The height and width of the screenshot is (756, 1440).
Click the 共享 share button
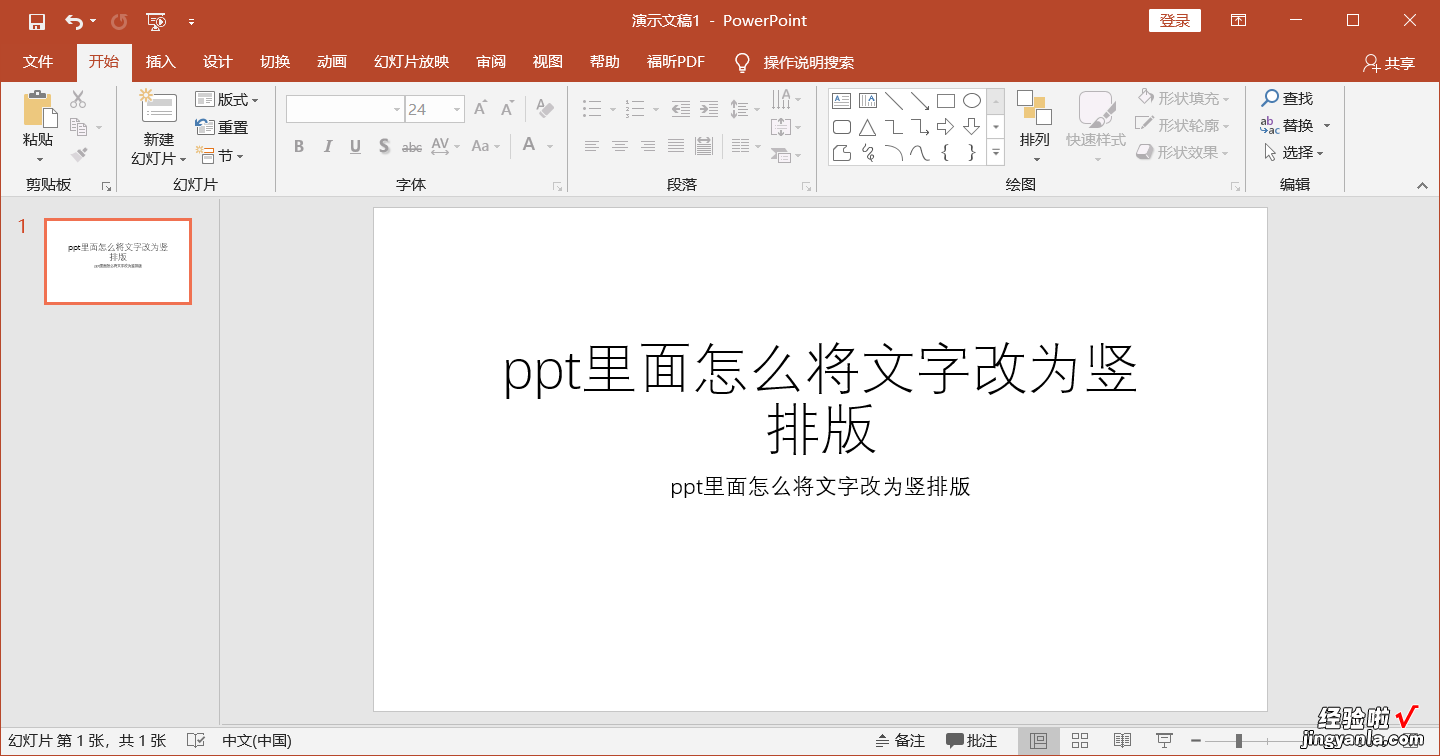(1389, 63)
